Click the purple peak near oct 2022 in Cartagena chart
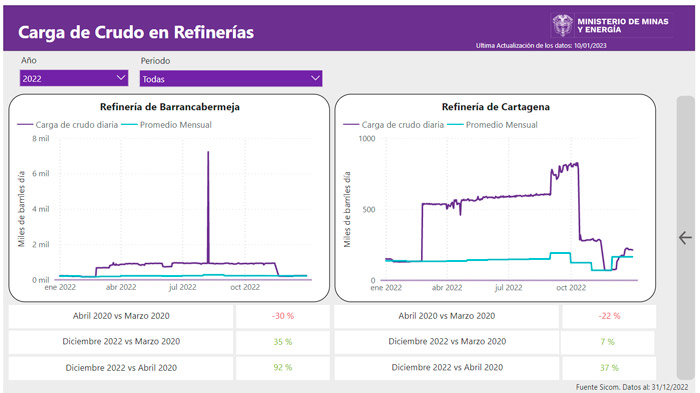 (x=577, y=163)
